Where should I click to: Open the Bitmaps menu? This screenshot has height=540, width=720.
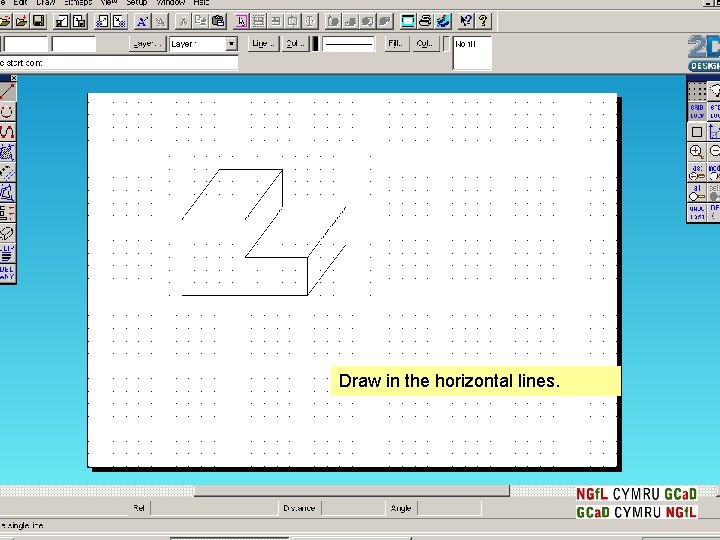click(78, 2)
